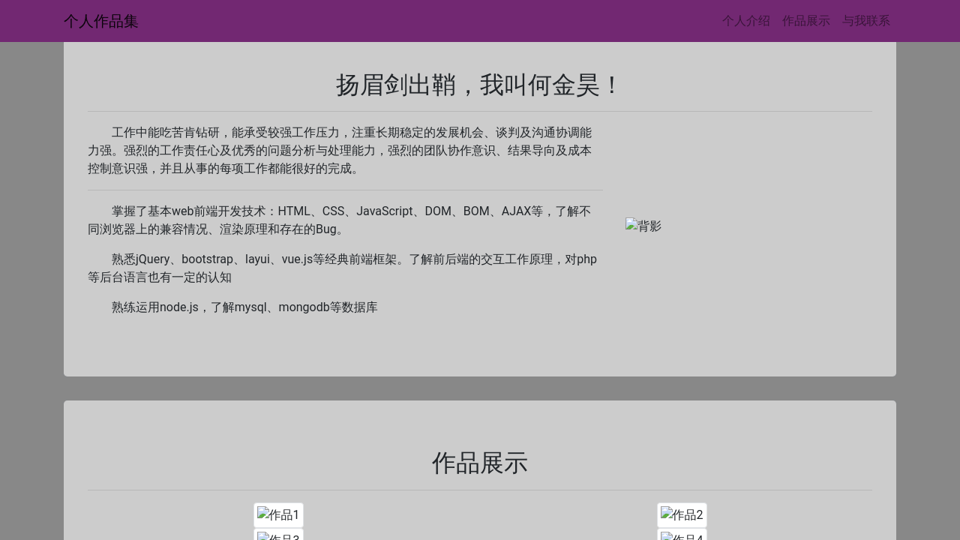Select the 作品3 thumbnail image
This screenshot has height=540, width=960.
(x=278, y=535)
